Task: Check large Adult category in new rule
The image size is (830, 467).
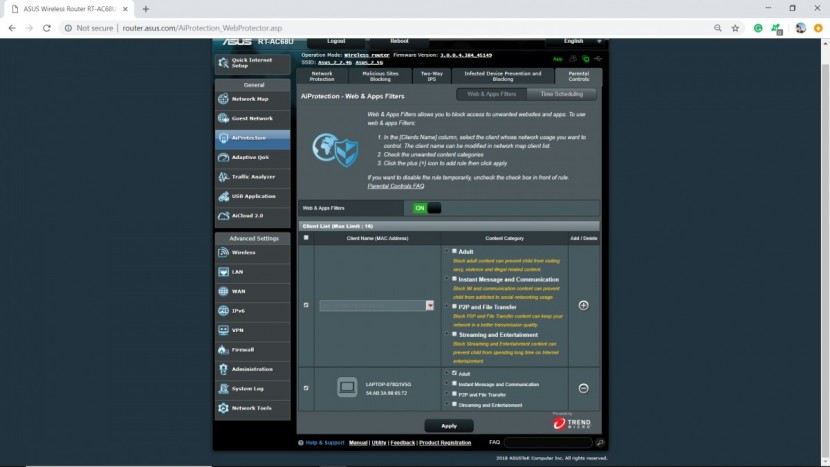Action: pos(454,251)
